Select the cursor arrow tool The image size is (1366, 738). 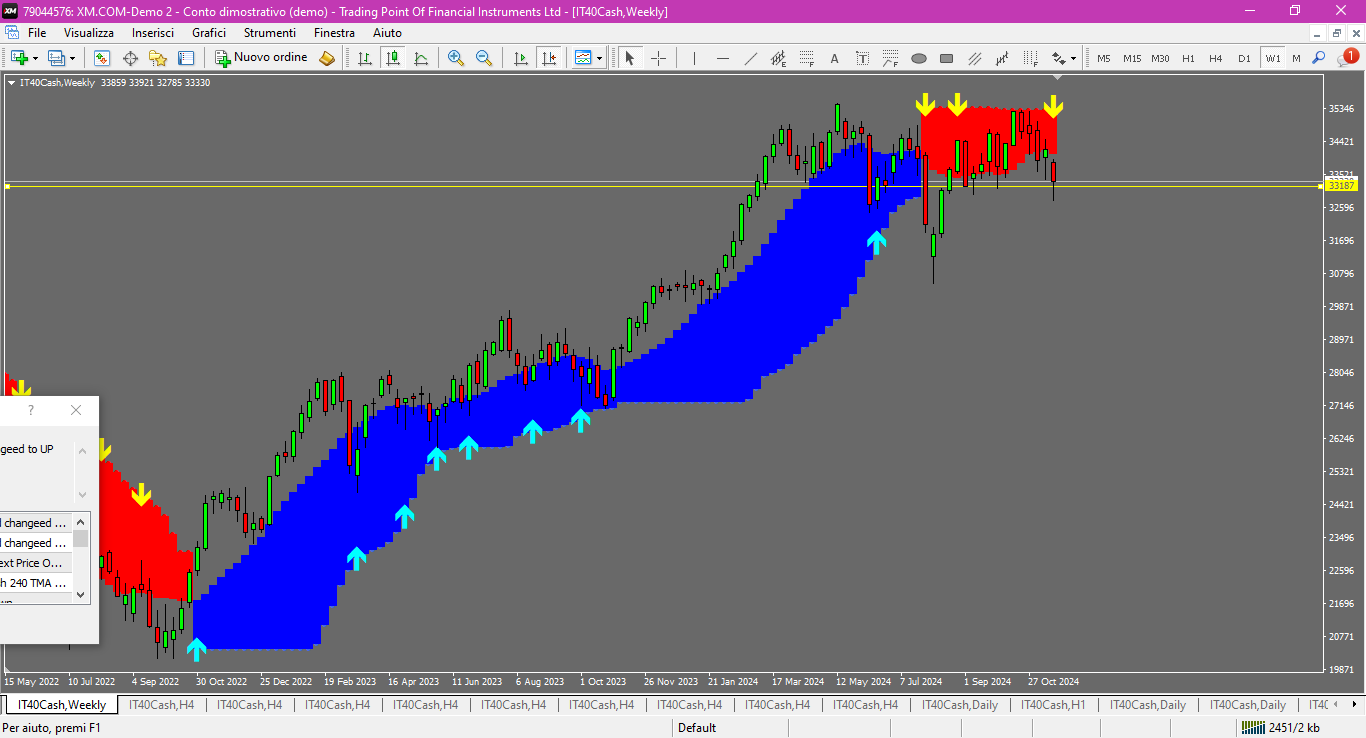click(630, 58)
